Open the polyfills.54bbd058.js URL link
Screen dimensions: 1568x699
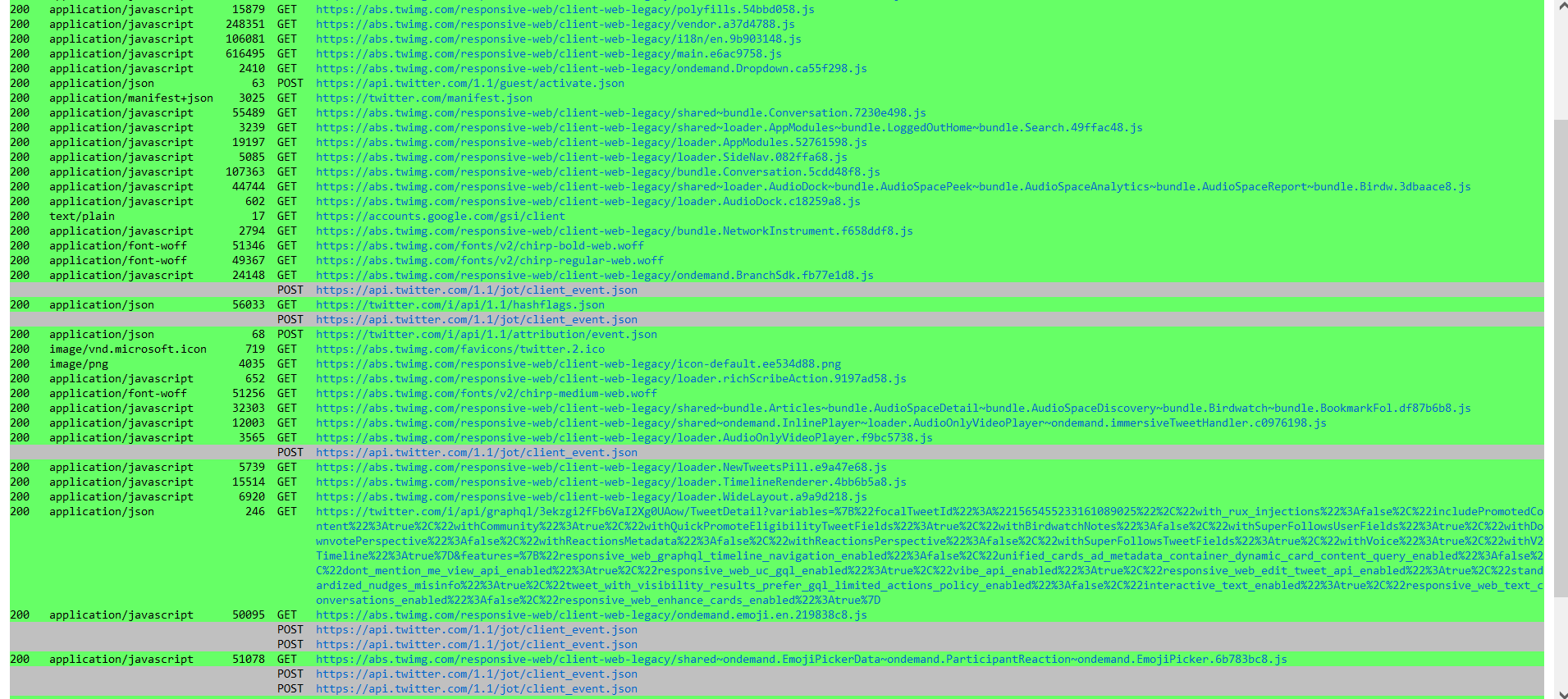(565, 9)
